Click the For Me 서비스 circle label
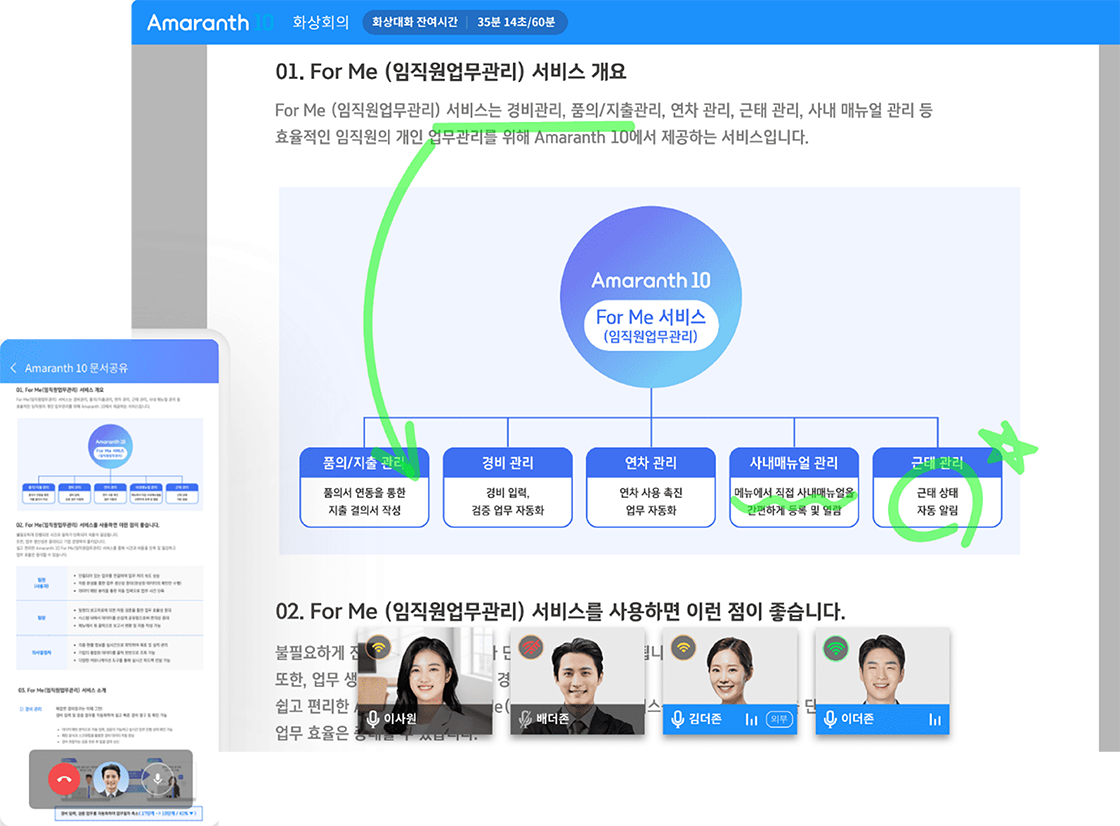 coord(651,326)
